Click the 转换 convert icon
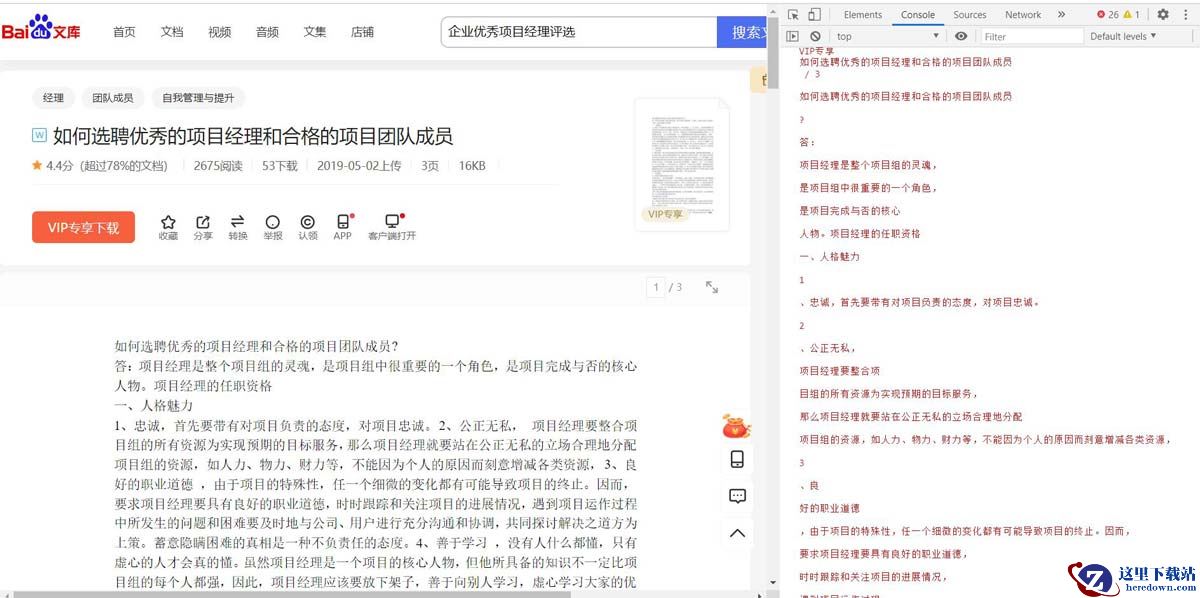Screen dimensions: 1200x598 (237, 222)
